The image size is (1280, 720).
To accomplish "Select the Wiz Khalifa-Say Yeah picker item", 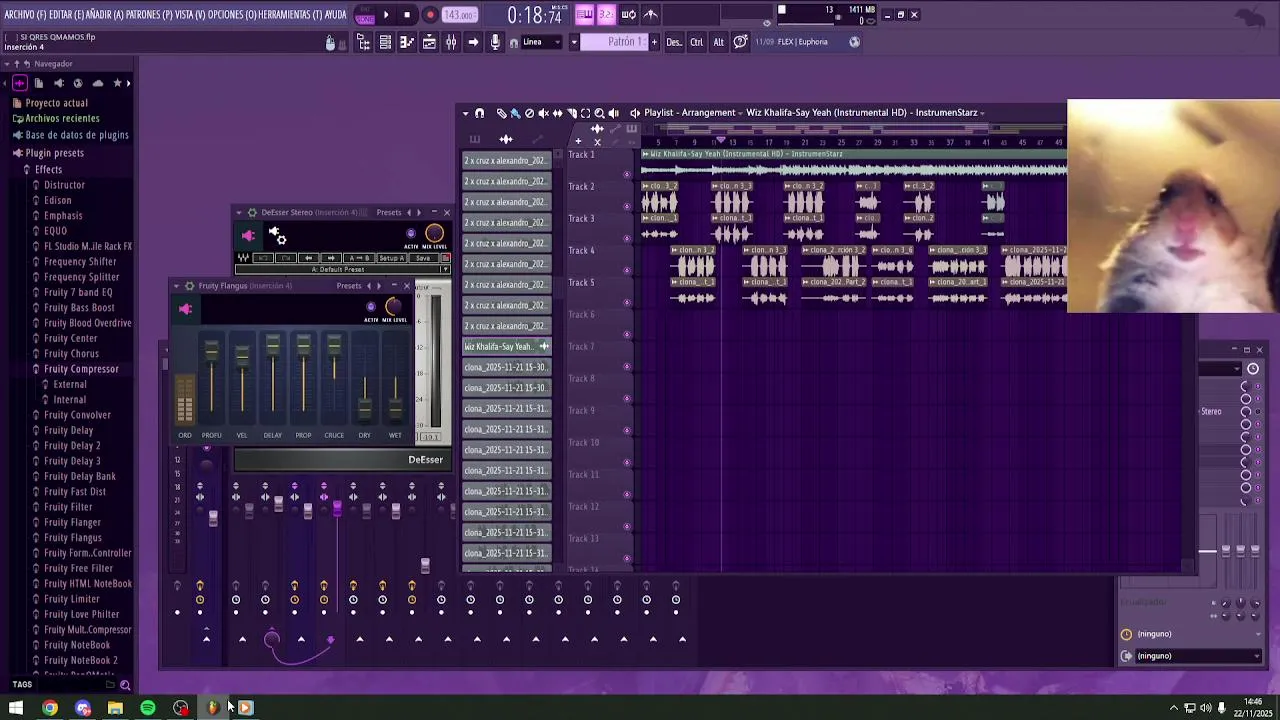I will 507,347.
